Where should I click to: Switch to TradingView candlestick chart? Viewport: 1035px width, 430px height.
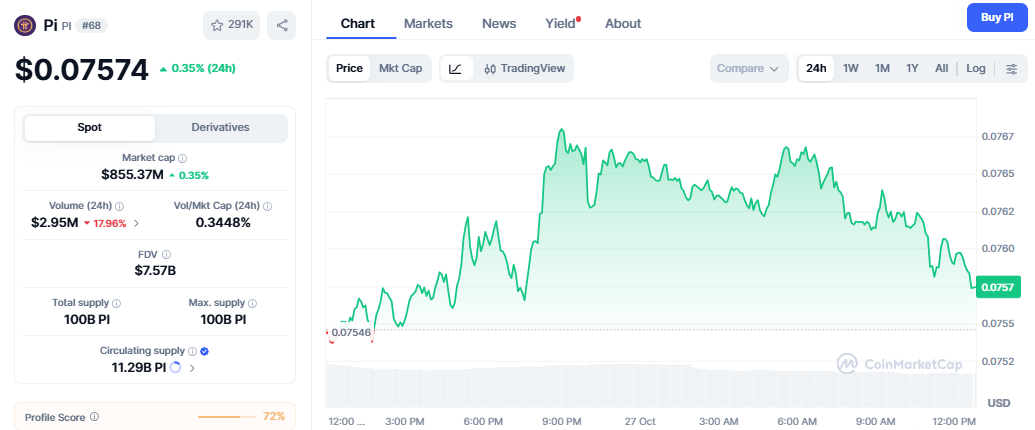tap(524, 69)
